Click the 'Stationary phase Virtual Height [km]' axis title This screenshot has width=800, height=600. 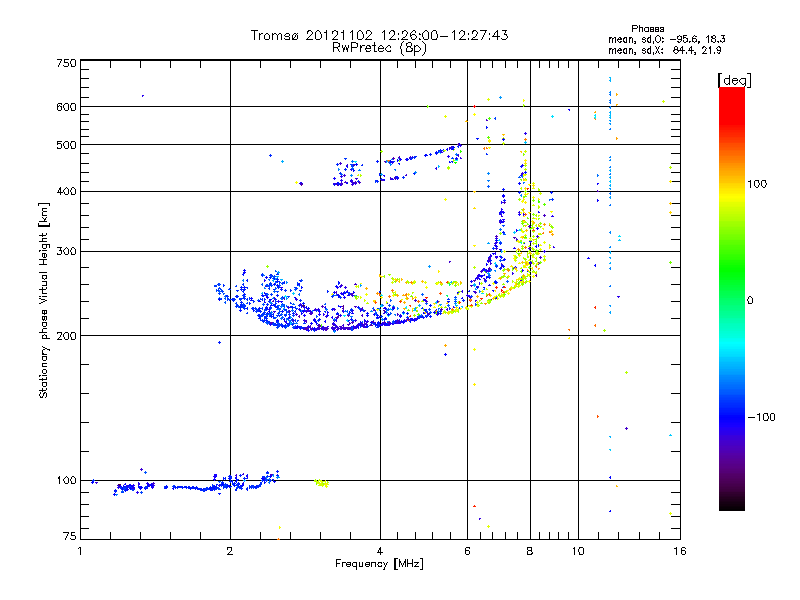coord(44,300)
